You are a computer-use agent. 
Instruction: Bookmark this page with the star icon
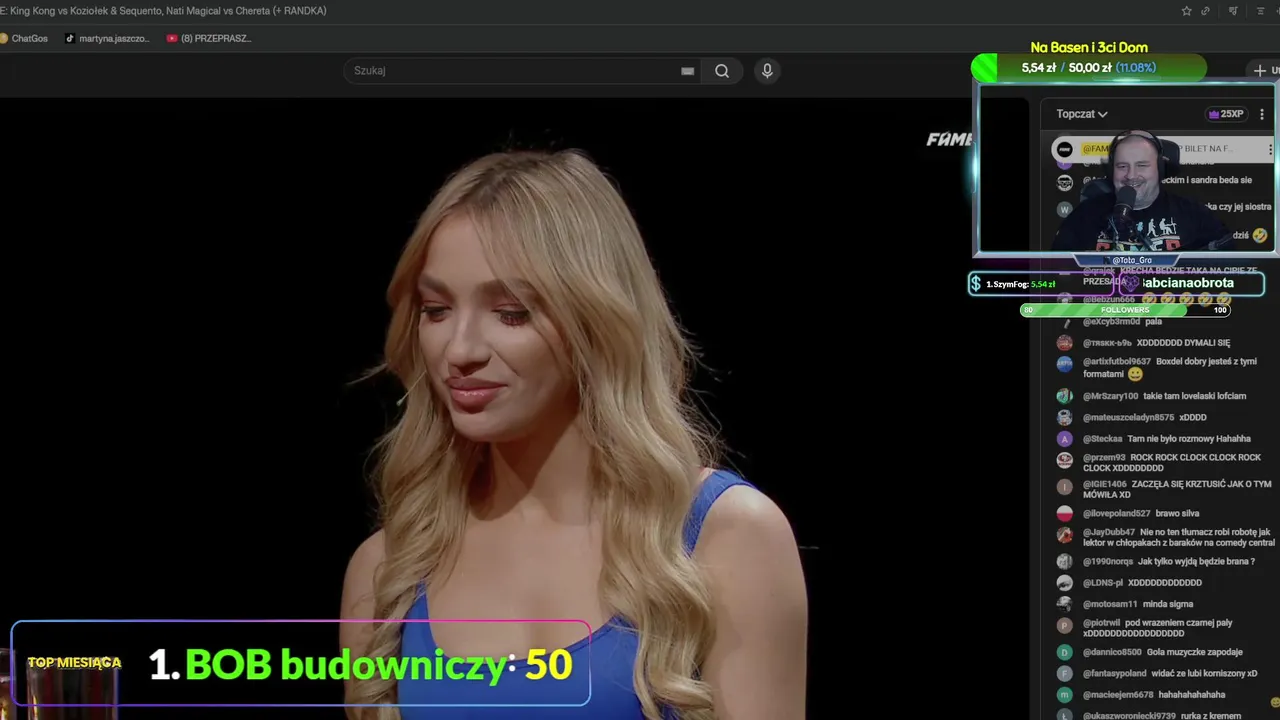(x=1186, y=11)
